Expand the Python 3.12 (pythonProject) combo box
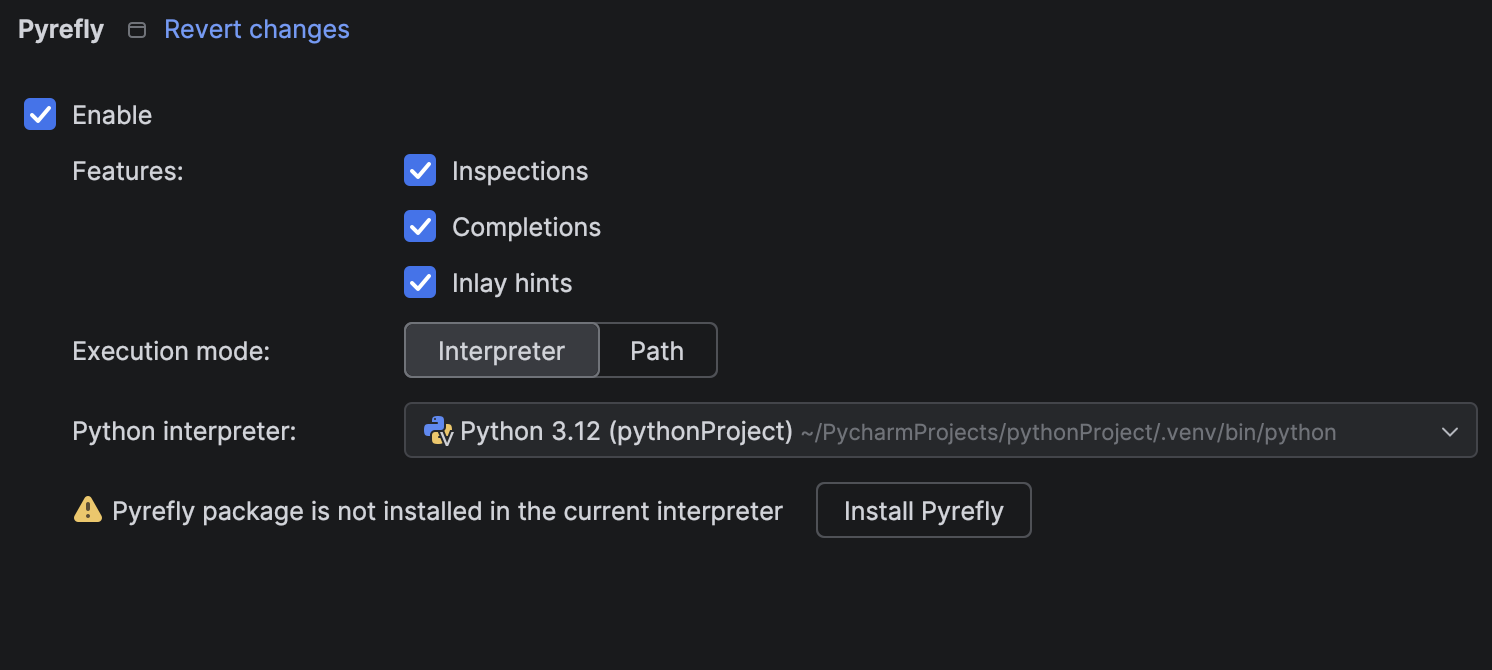Viewport: 1492px width, 670px height. click(x=940, y=431)
